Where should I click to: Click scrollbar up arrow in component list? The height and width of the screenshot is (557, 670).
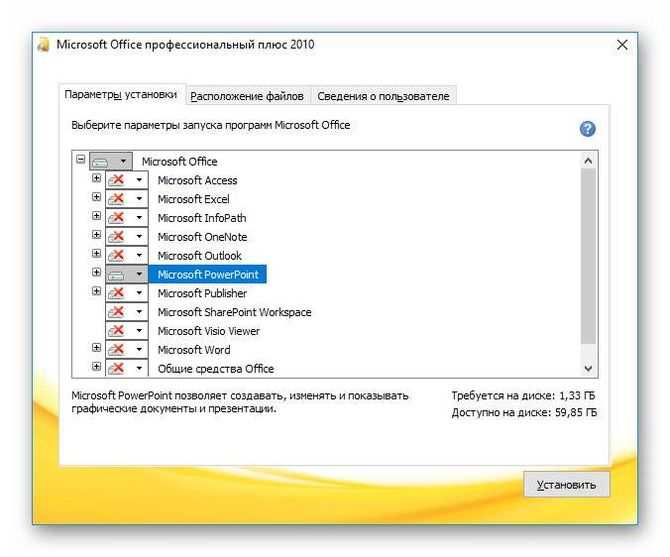tap(588, 161)
